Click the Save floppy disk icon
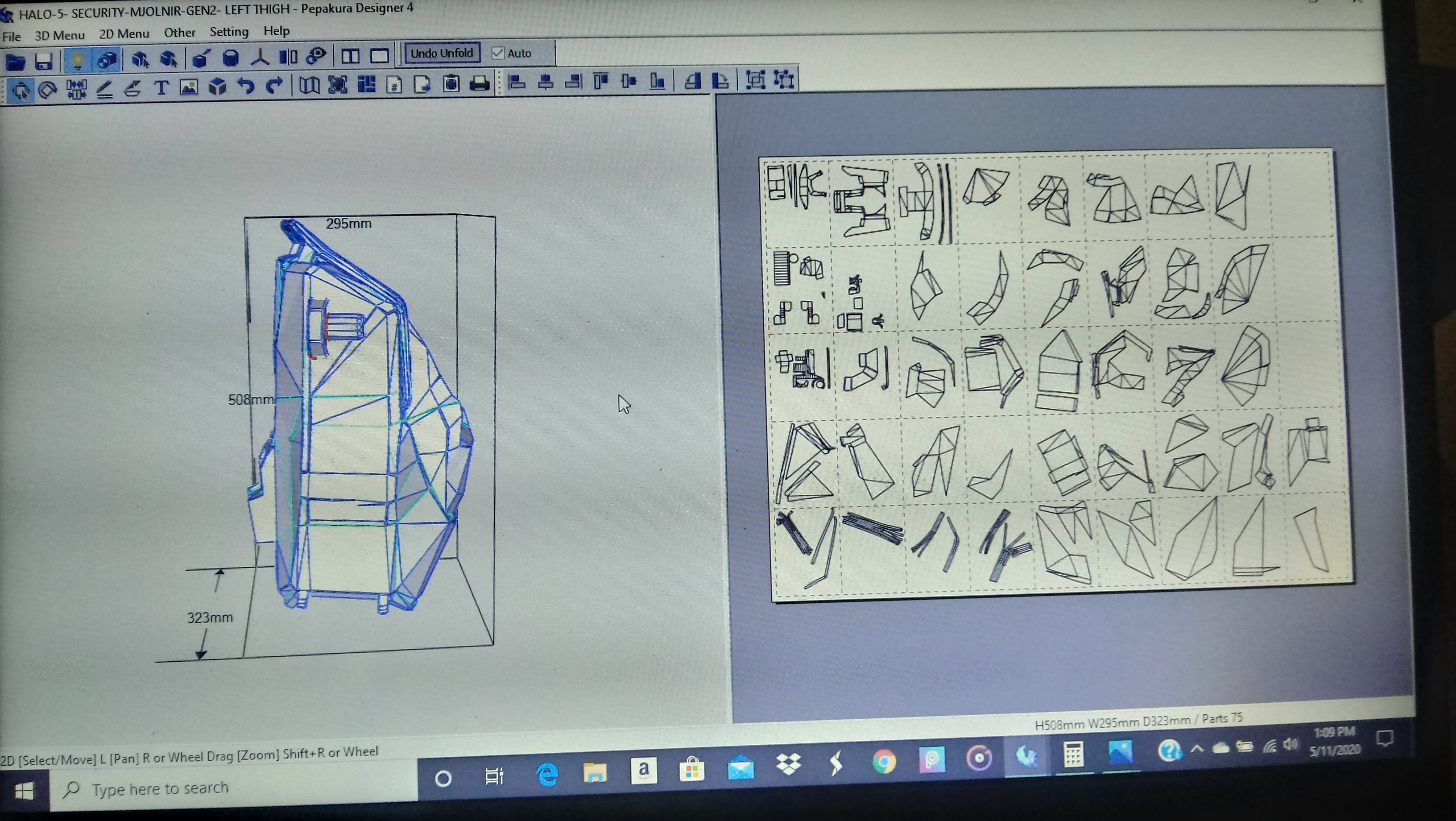 click(44, 61)
